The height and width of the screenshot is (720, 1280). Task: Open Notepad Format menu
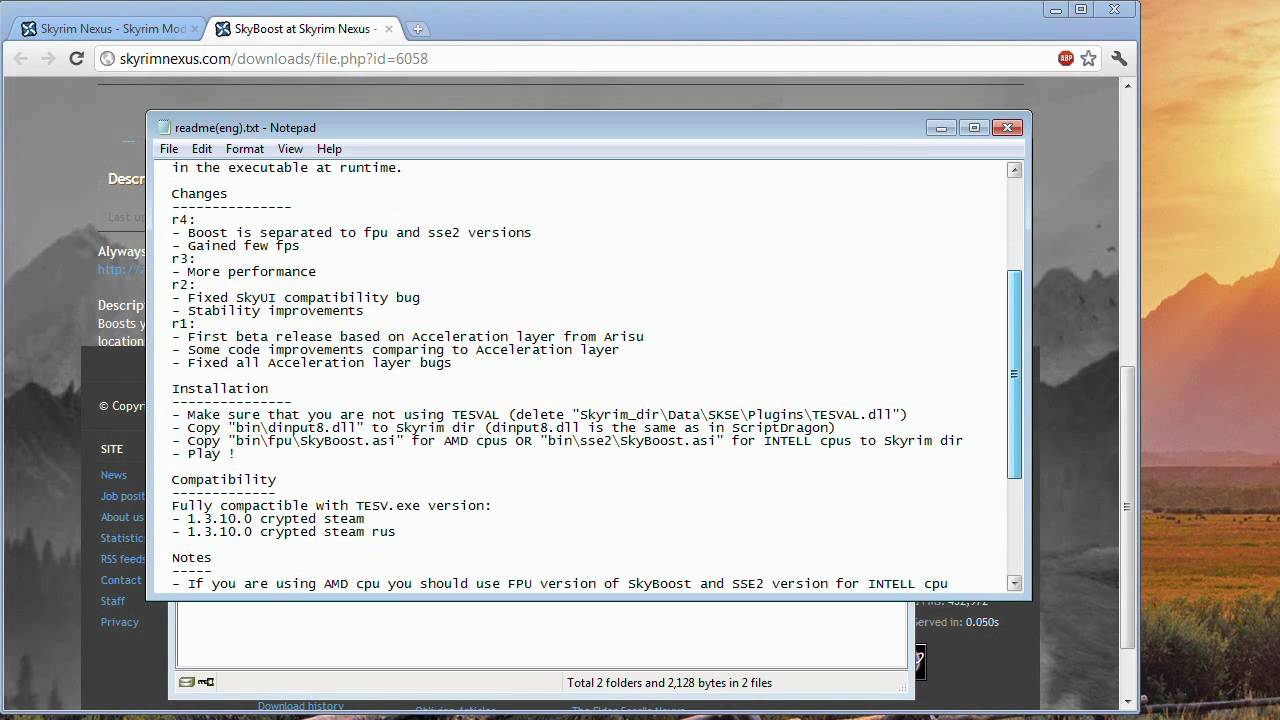[x=245, y=149]
